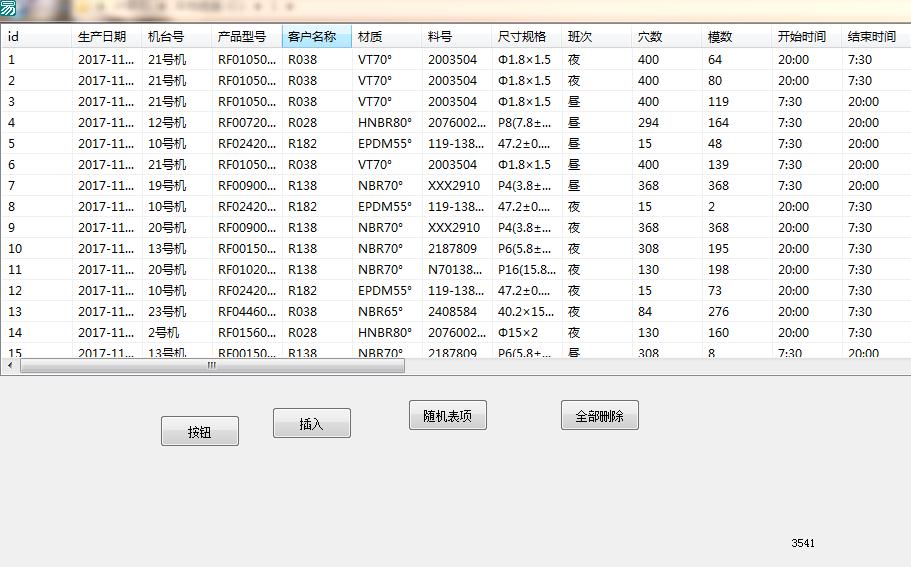
Task: Click RF00720... in row 4
Action: coord(247,123)
